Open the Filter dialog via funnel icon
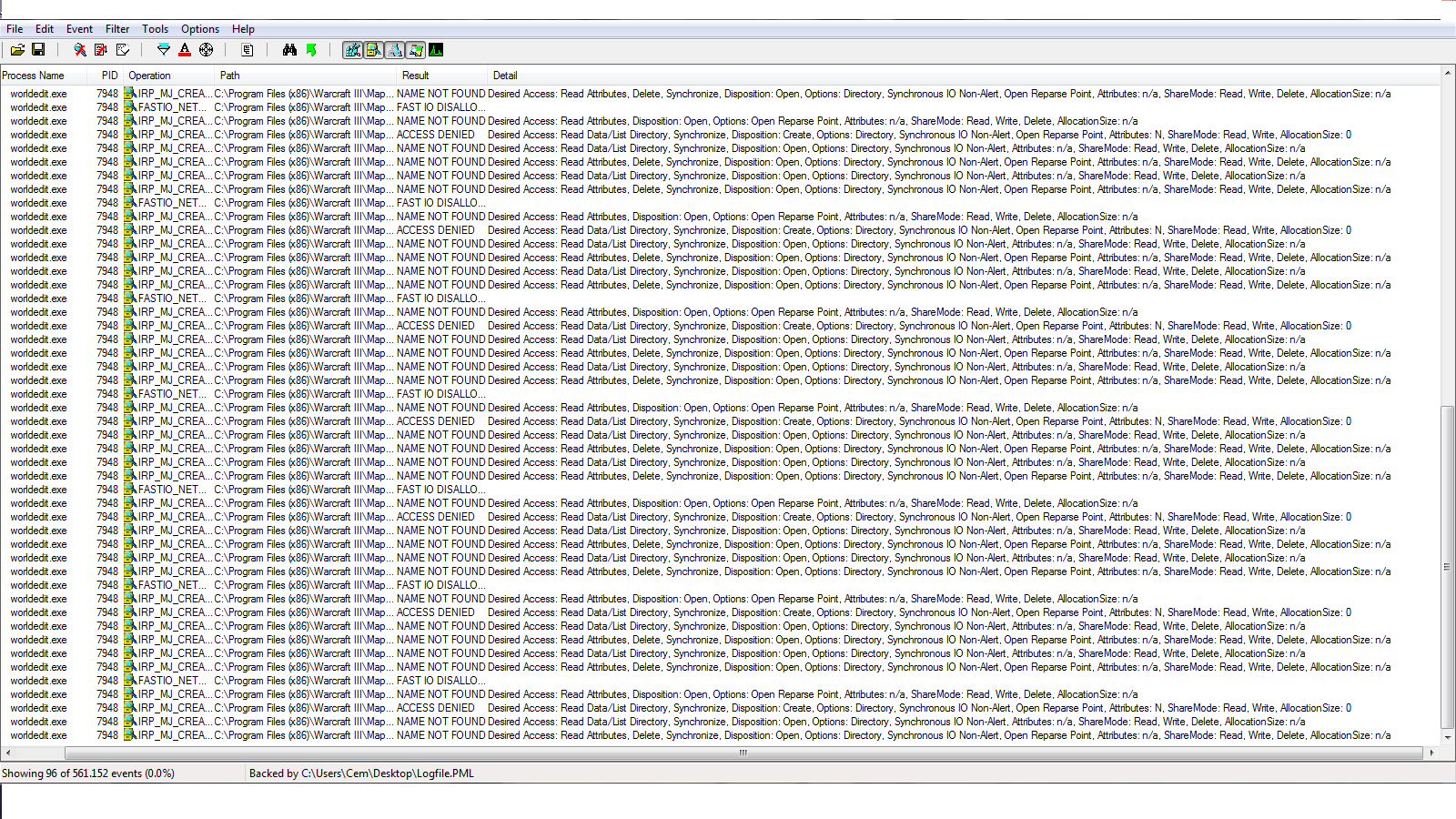The image size is (1456, 819). pos(165,50)
